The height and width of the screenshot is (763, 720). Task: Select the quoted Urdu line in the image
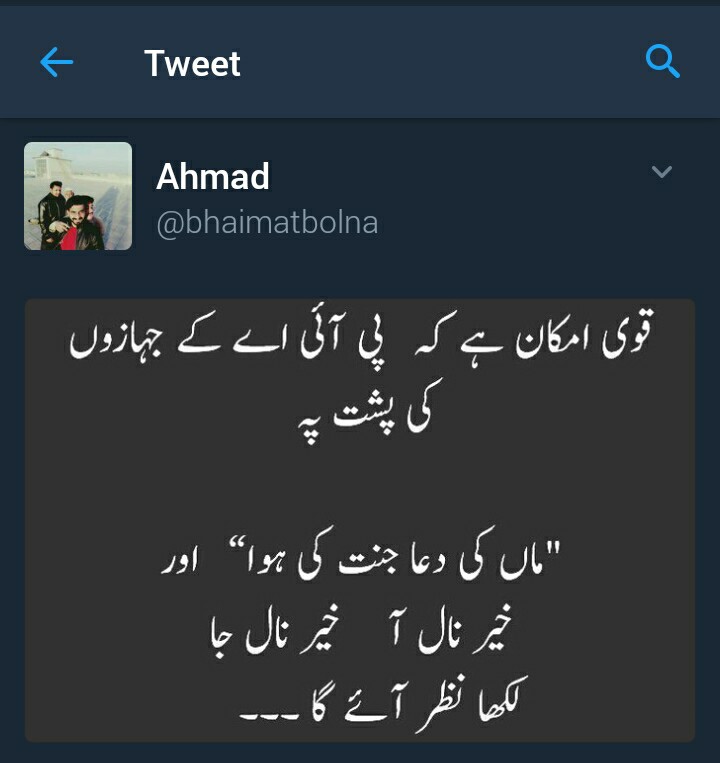tap(361, 556)
